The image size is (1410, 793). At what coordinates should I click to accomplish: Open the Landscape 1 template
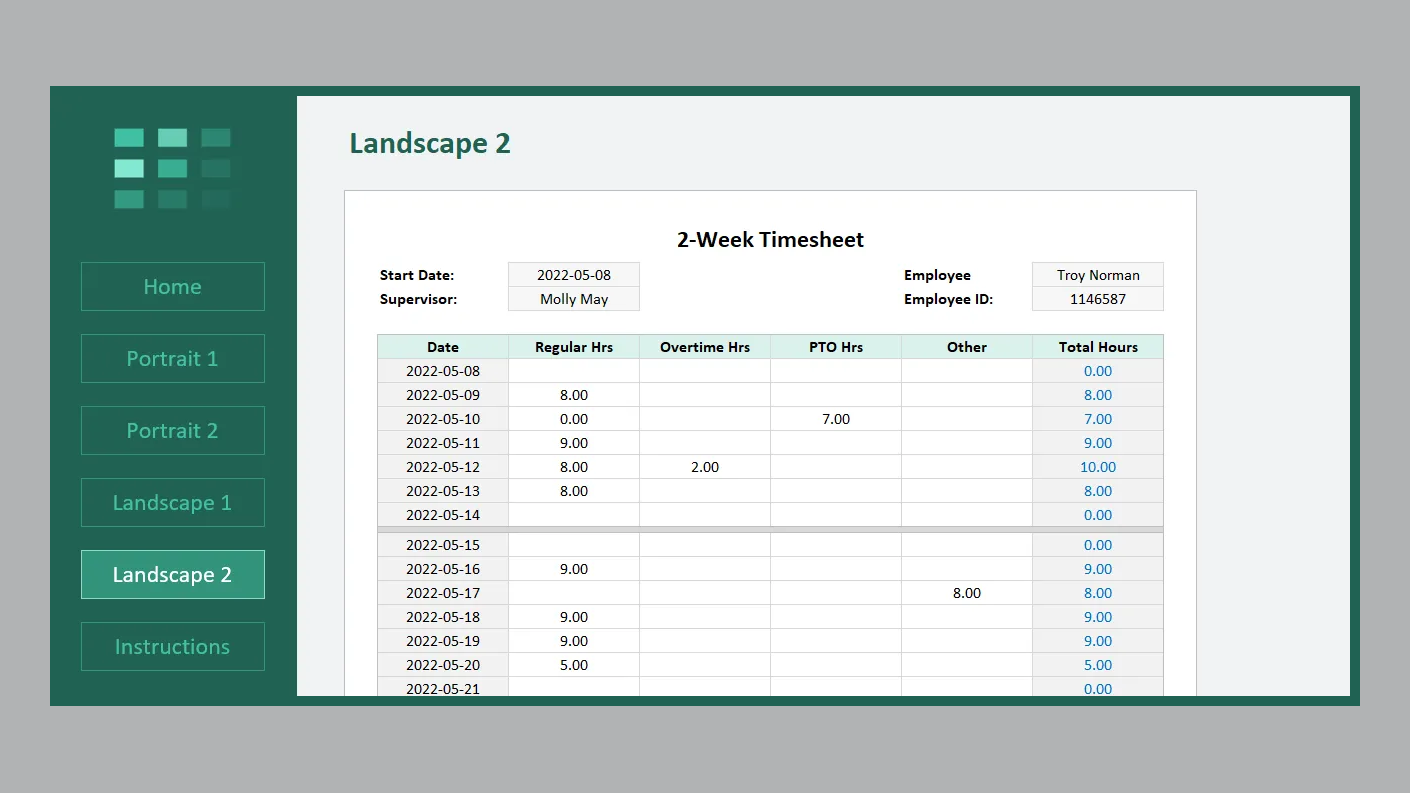point(172,503)
